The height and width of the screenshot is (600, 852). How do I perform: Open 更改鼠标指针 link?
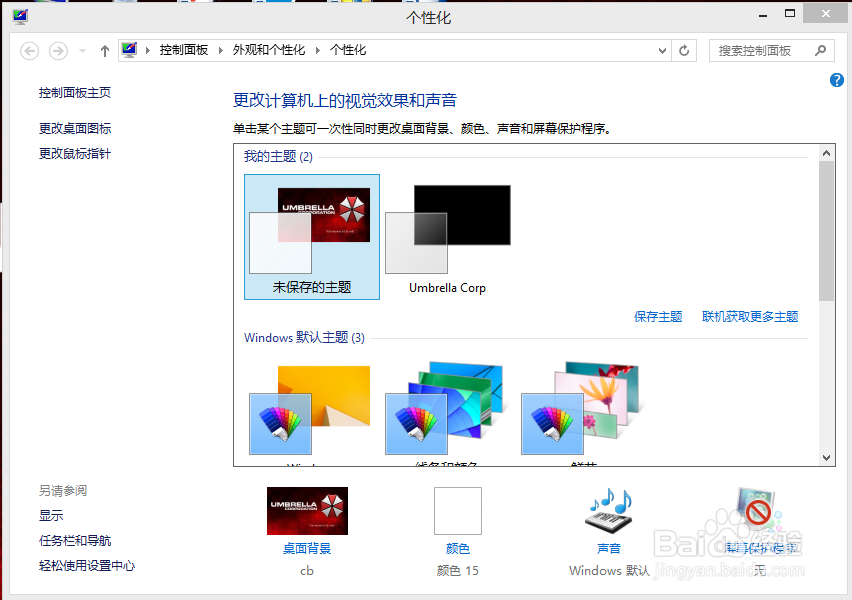tap(75, 154)
